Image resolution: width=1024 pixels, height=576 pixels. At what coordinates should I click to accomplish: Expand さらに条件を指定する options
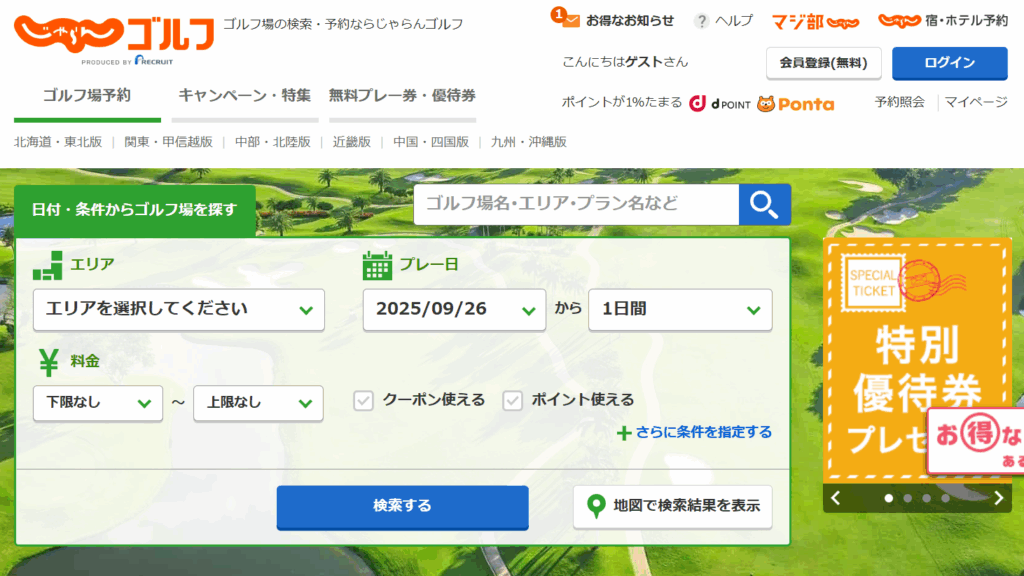[x=695, y=433]
